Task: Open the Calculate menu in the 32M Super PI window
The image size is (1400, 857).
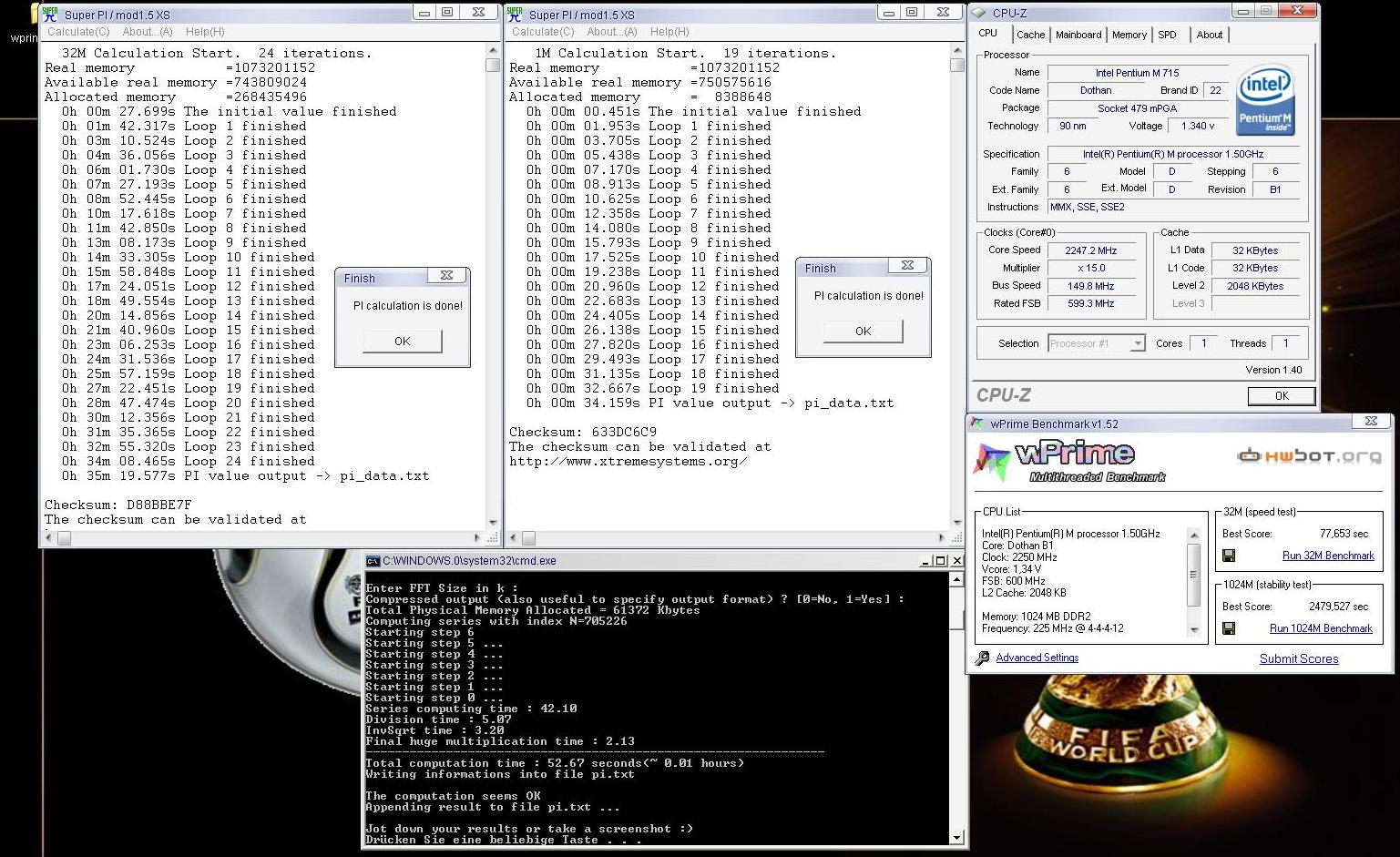Action: pyautogui.click(x=78, y=32)
